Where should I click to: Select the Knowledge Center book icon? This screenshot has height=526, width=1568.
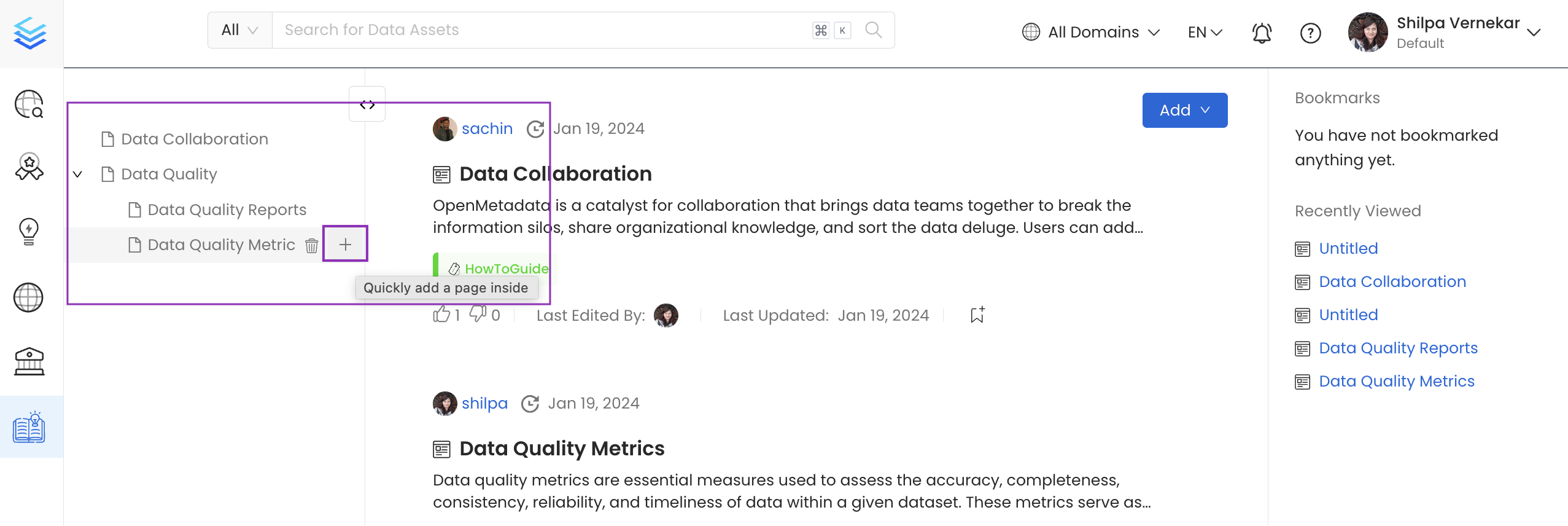point(29,426)
